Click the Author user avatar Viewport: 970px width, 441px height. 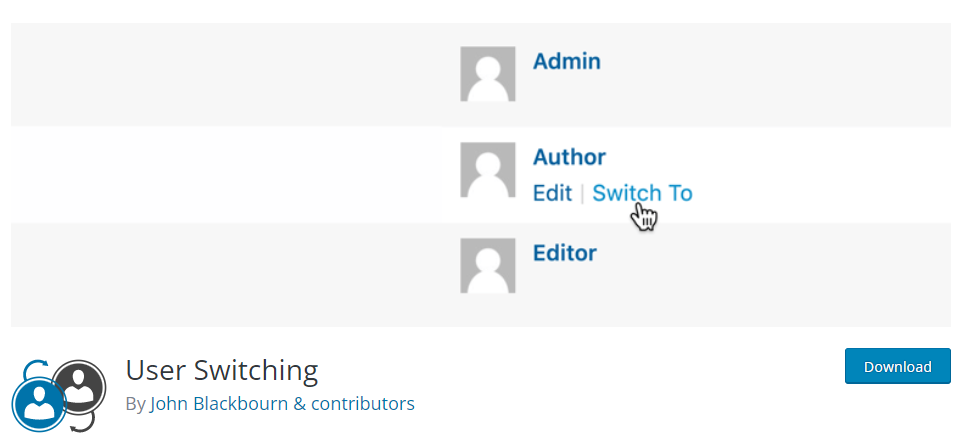tap(487, 169)
